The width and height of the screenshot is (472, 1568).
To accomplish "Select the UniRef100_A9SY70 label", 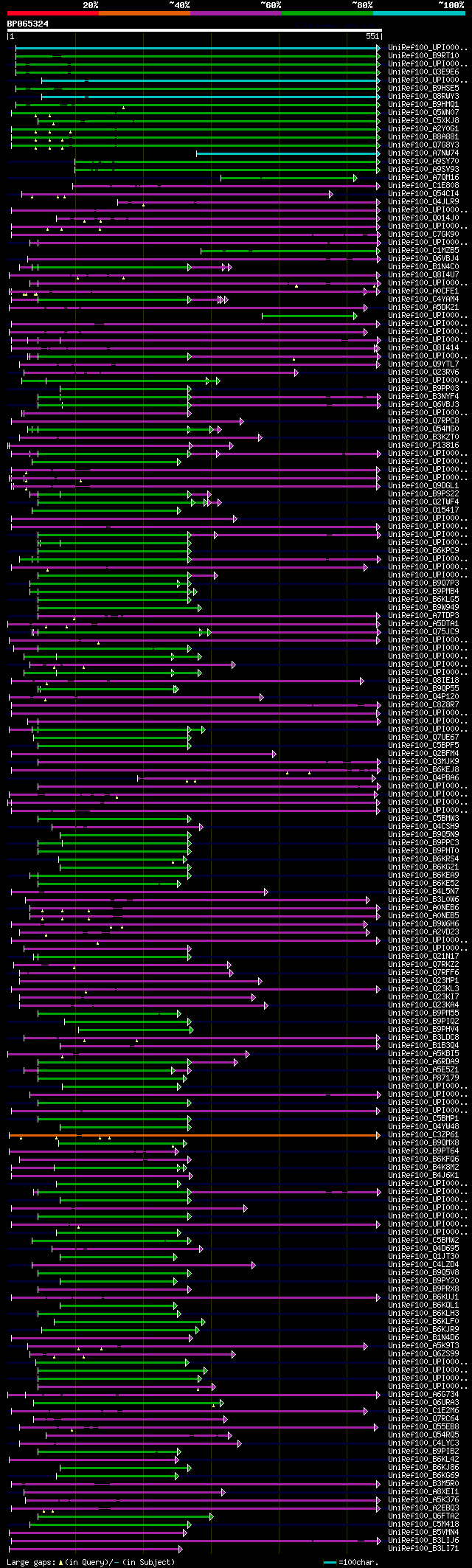I will pos(423,161).
